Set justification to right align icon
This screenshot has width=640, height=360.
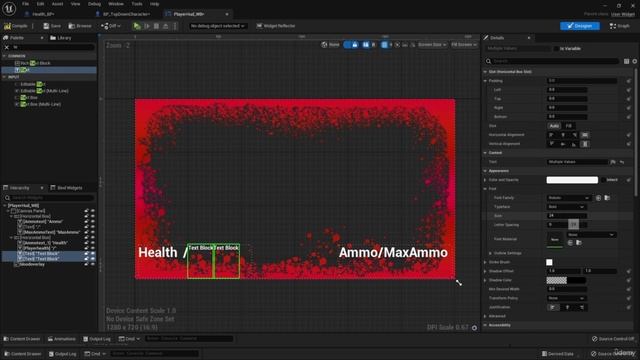pyautogui.click(x=582, y=307)
